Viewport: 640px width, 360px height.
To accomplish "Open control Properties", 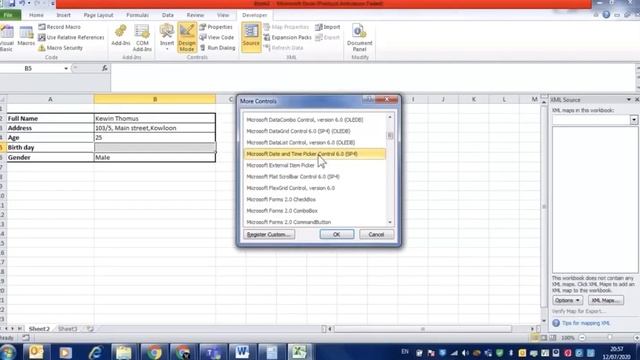I will (216, 27).
